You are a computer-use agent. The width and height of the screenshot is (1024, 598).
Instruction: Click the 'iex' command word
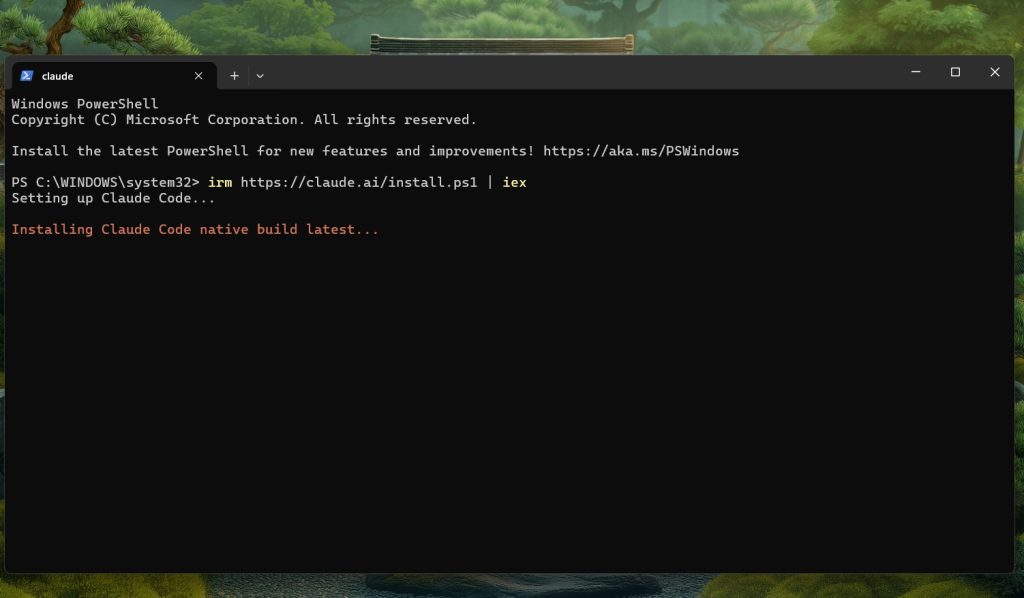[x=514, y=182]
